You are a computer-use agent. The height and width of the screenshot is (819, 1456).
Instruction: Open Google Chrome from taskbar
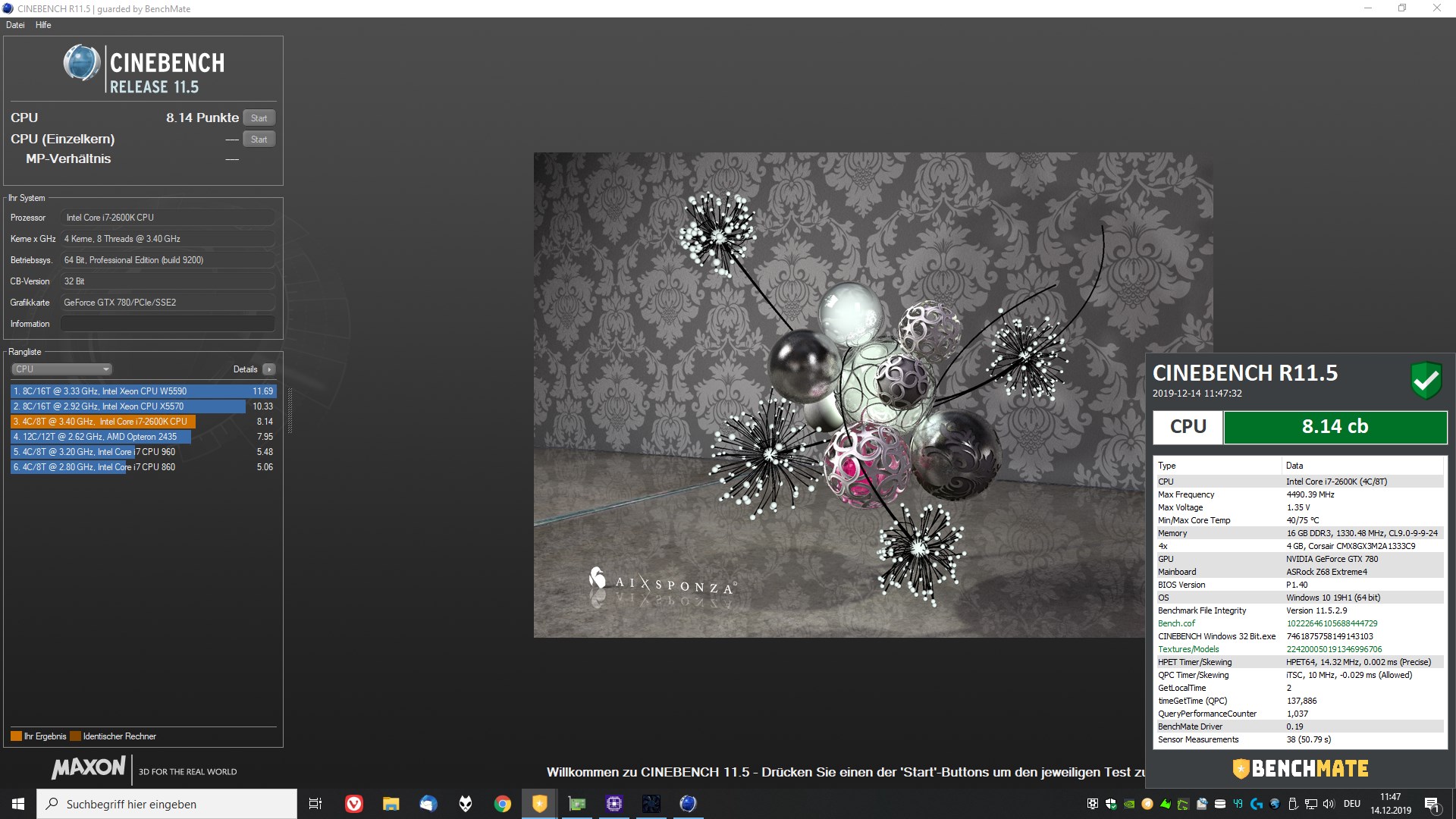[502, 804]
